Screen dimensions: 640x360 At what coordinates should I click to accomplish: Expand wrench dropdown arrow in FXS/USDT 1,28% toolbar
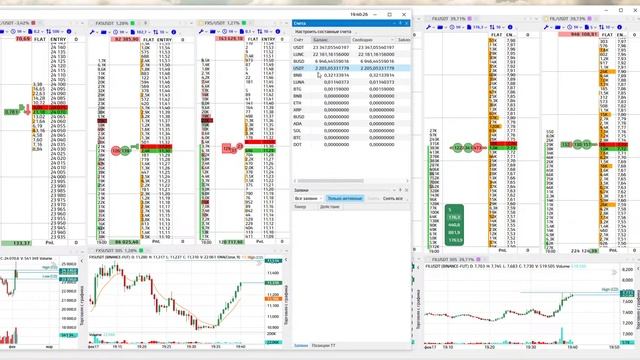point(97,32)
